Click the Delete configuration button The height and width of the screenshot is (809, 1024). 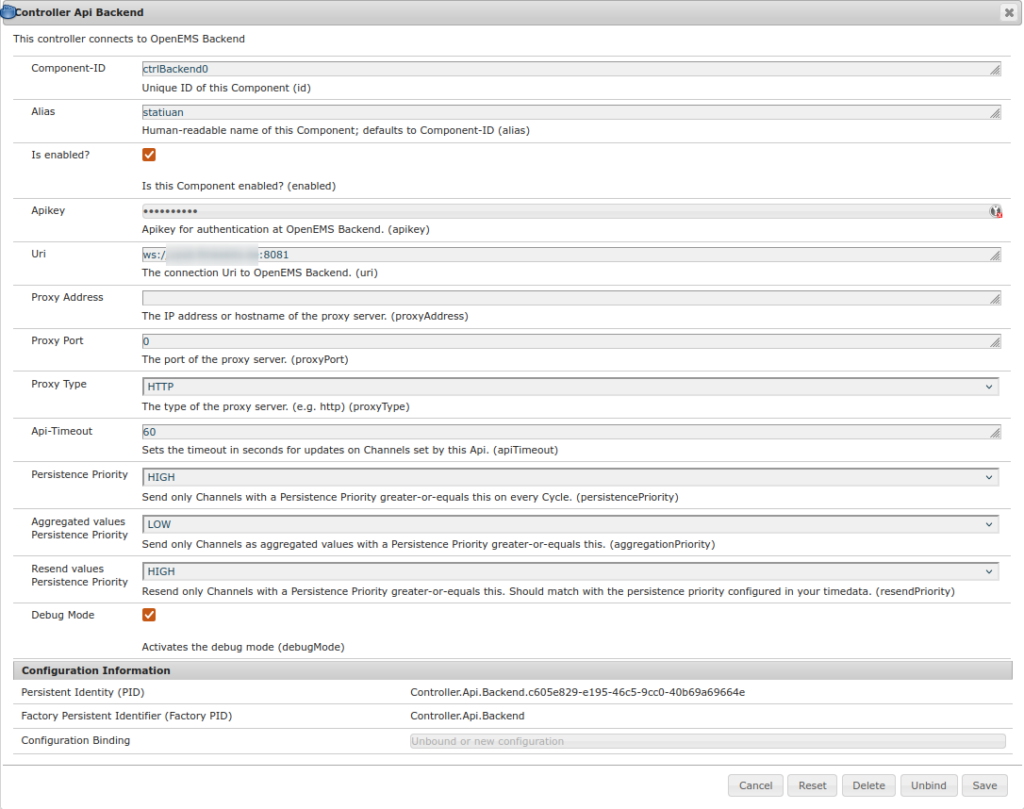click(868, 786)
